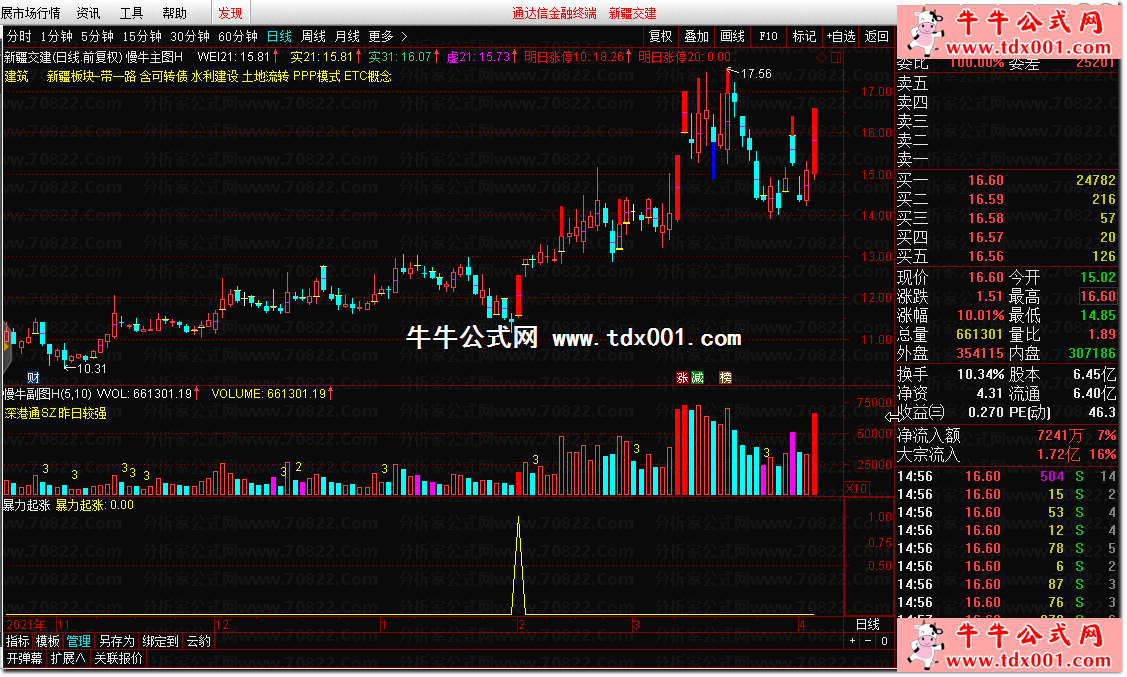Click the split-window rectangle icon in chart corner
Screen dimensions: 1127x677
[836, 57]
